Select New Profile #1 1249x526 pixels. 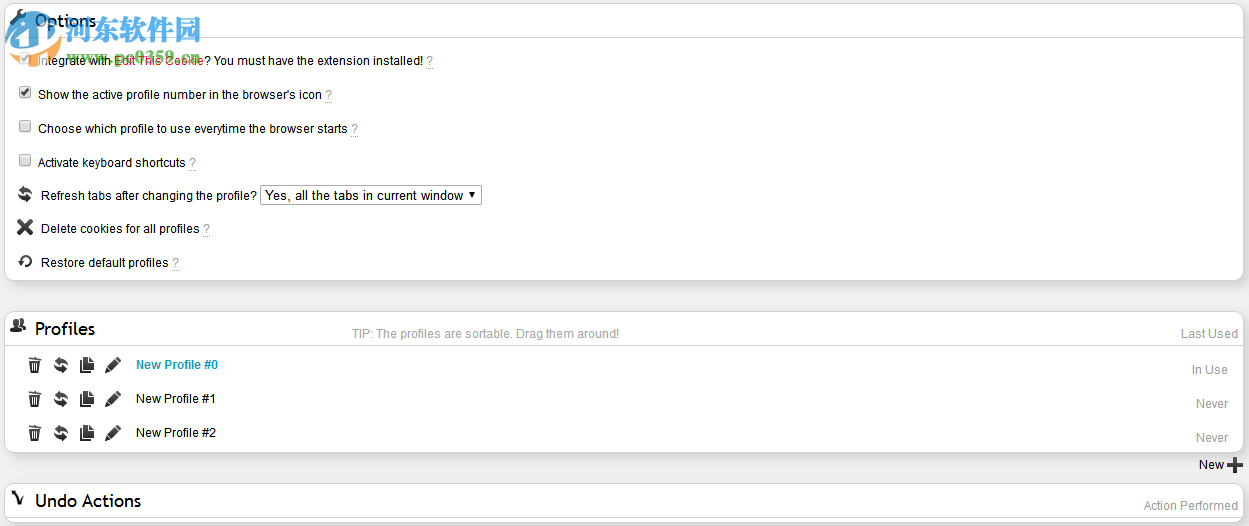coord(176,399)
